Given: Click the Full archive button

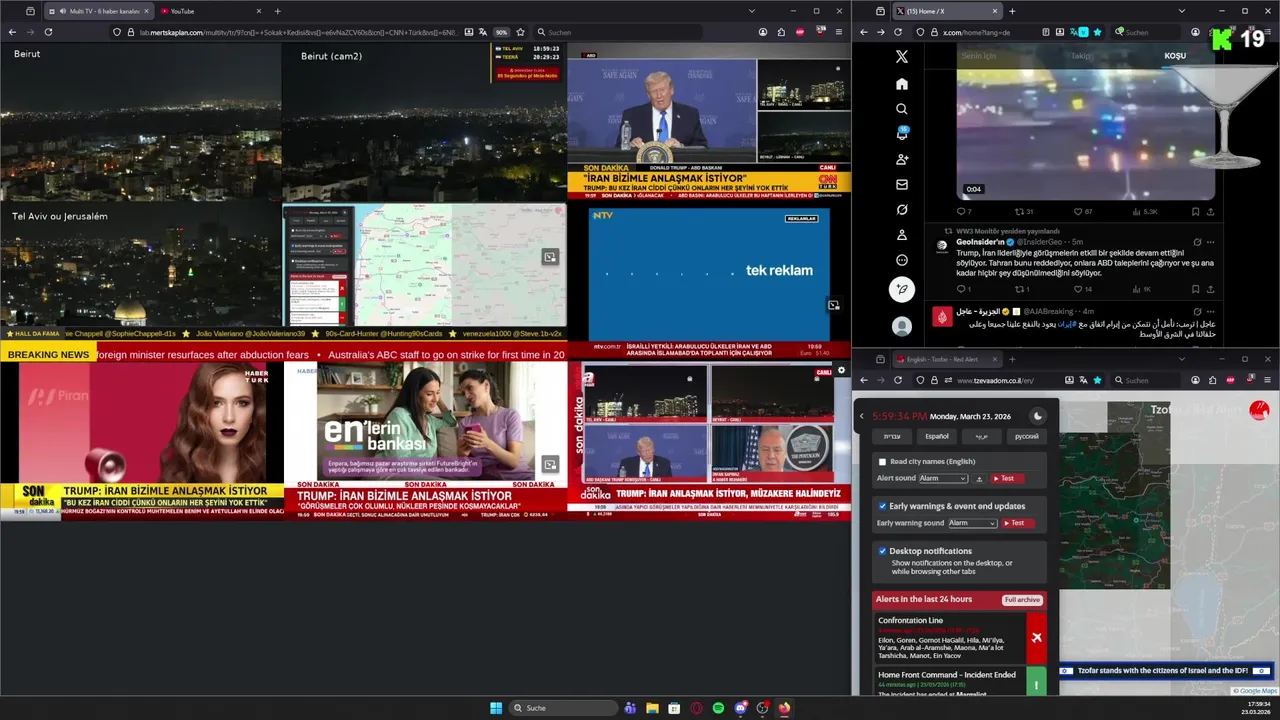Looking at the screenshot, I should (x=1023, y=600).
